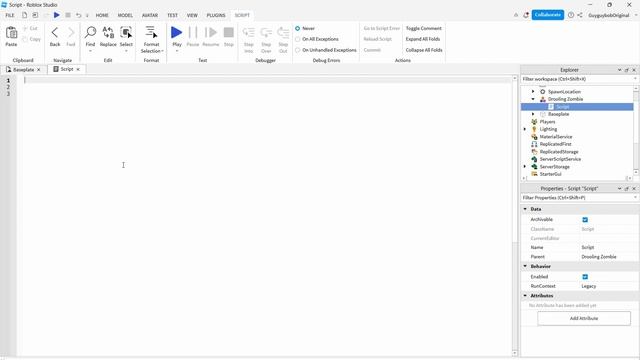The height and width of the screenshot is (360, 640).
Task: Click Toggle Comment action
Action: [x=424, y=29]
